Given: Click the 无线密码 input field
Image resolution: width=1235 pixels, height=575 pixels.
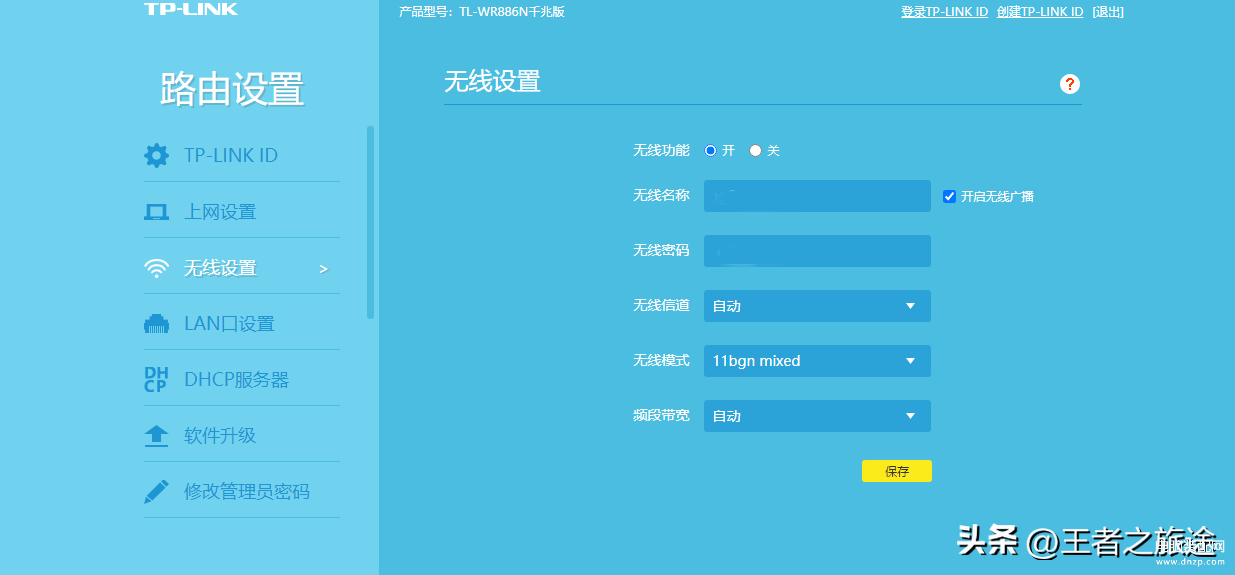Looking at the screenshot, I should (x=817, y=251).
